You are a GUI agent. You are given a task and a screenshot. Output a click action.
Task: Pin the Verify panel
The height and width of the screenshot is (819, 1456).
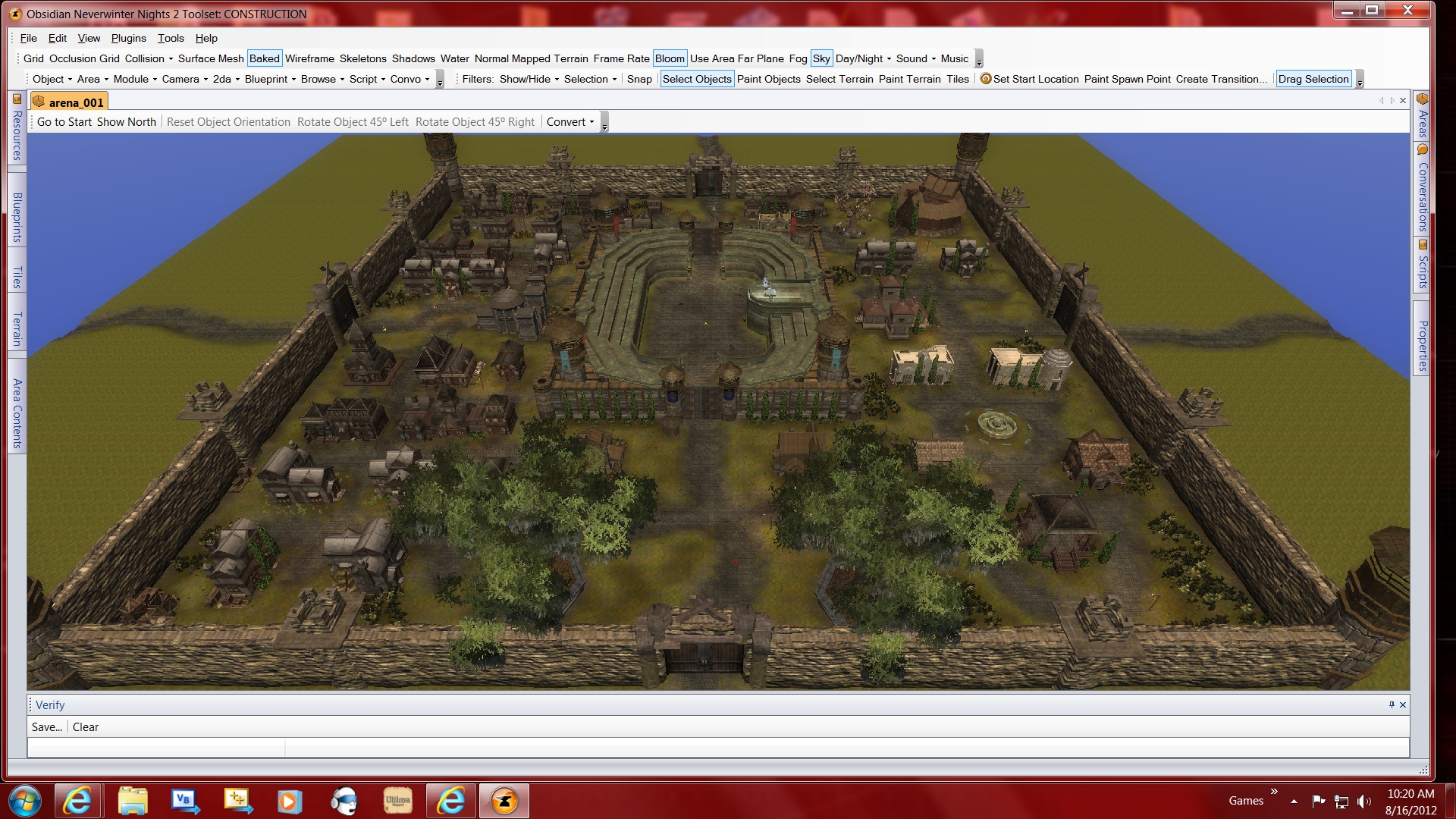(1392, 704)
